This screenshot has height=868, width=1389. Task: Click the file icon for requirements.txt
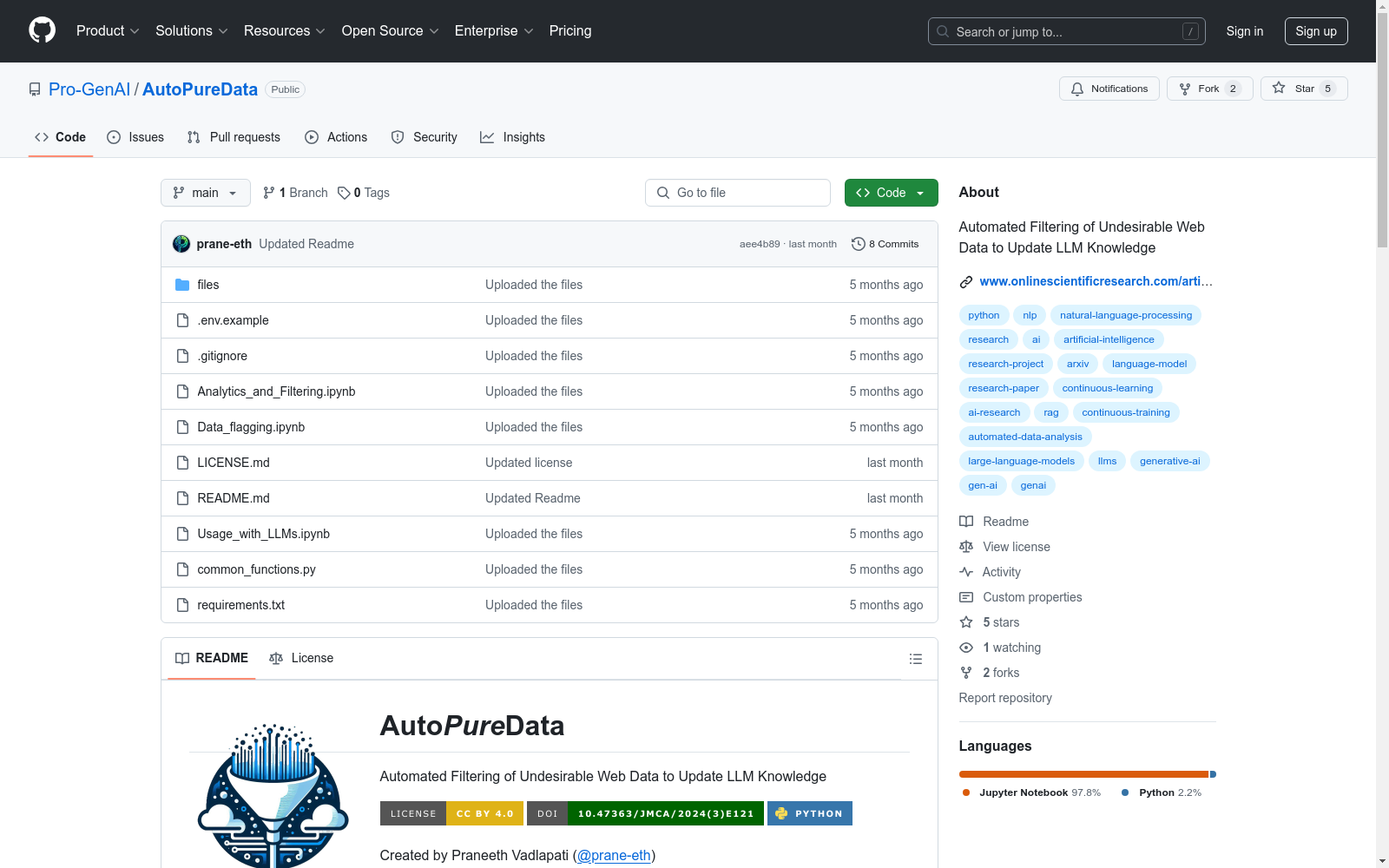coord(182,605)
